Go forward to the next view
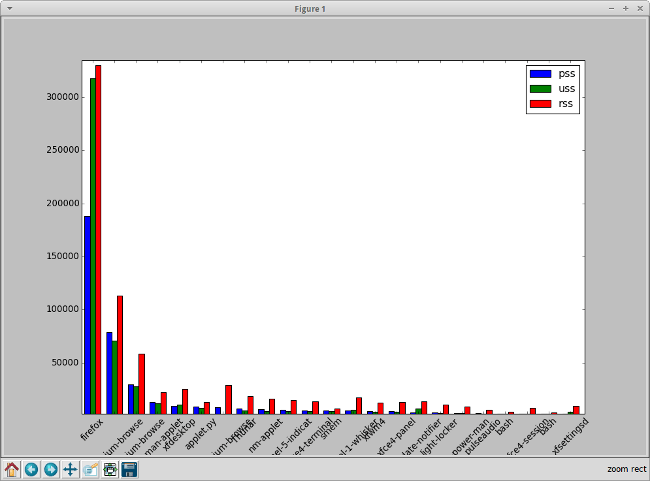 click(x=51, y=469)
